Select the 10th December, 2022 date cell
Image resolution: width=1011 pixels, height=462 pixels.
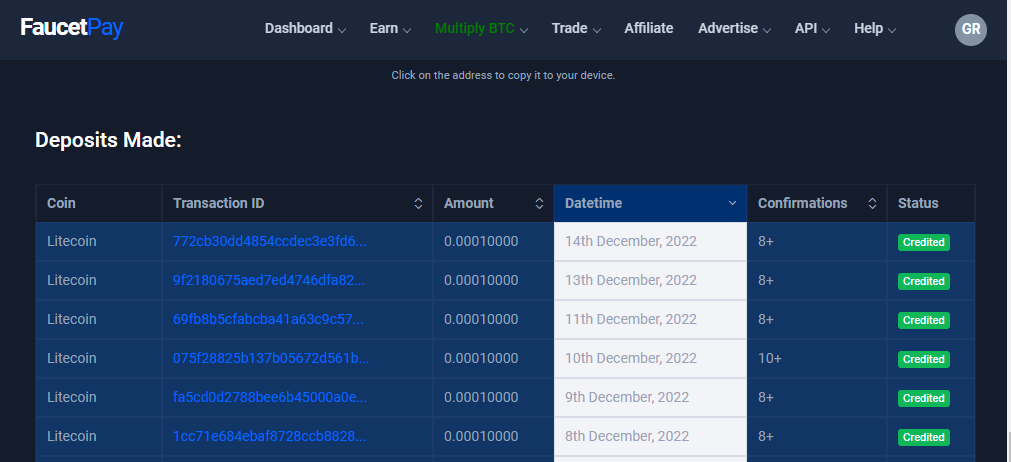tap(651, 358)
